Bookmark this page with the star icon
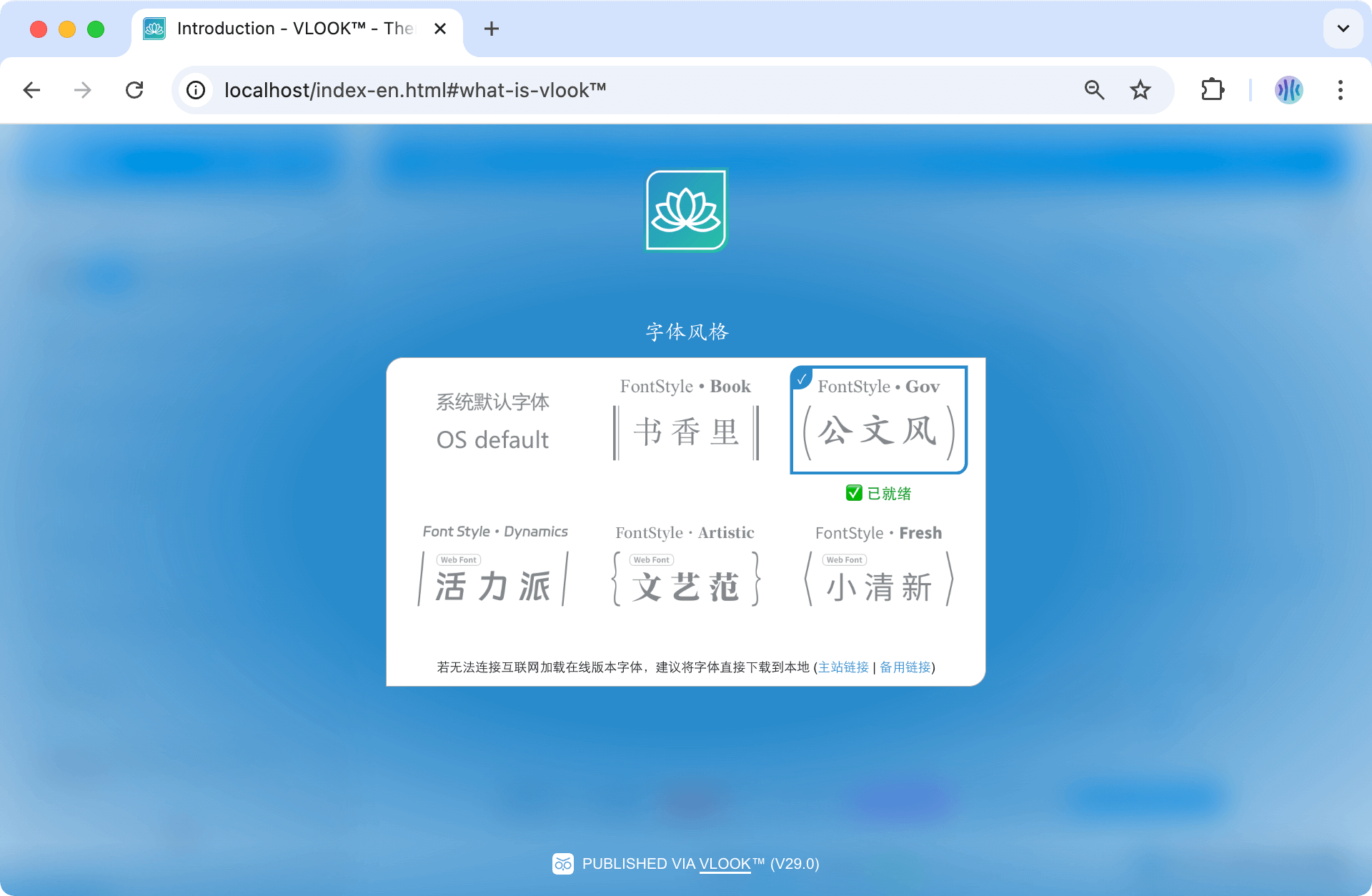 (x=1140, y=90)
